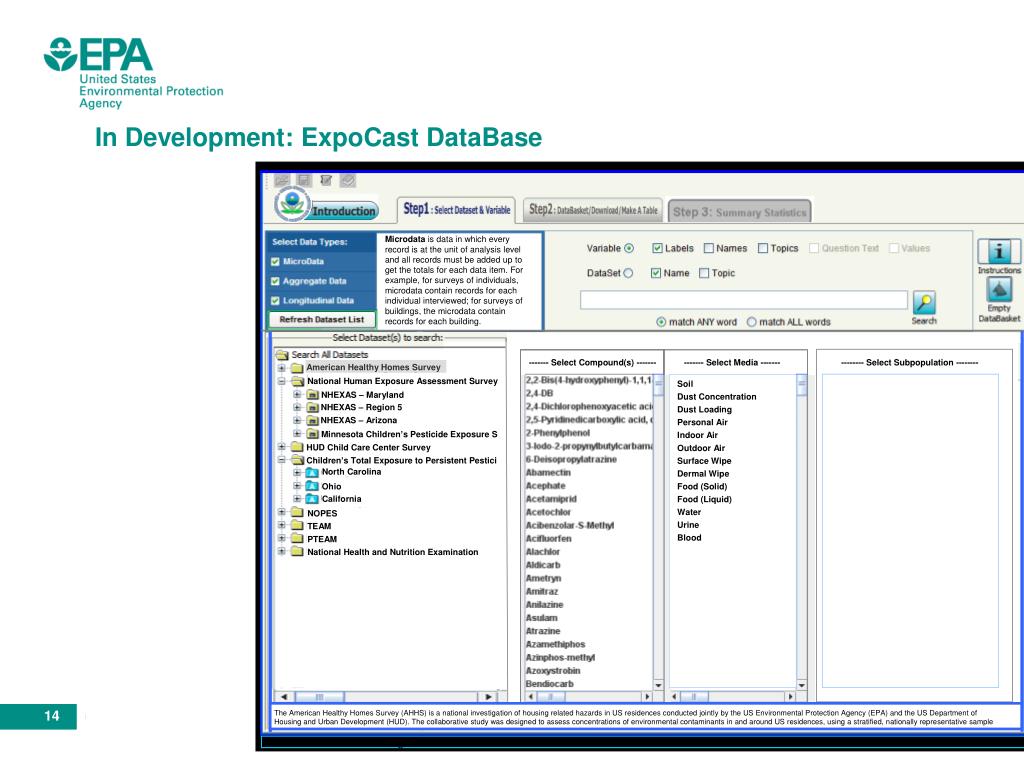This screenshot has width=1024, height=768.
Task: Click the open file toolbar icon
Action: coord(282,180)
